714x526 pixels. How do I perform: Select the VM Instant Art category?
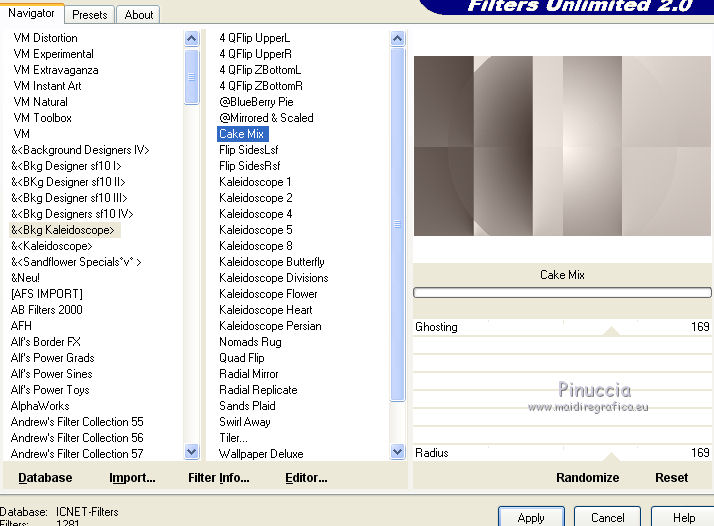pyautogui.click(x=47, y=86)
